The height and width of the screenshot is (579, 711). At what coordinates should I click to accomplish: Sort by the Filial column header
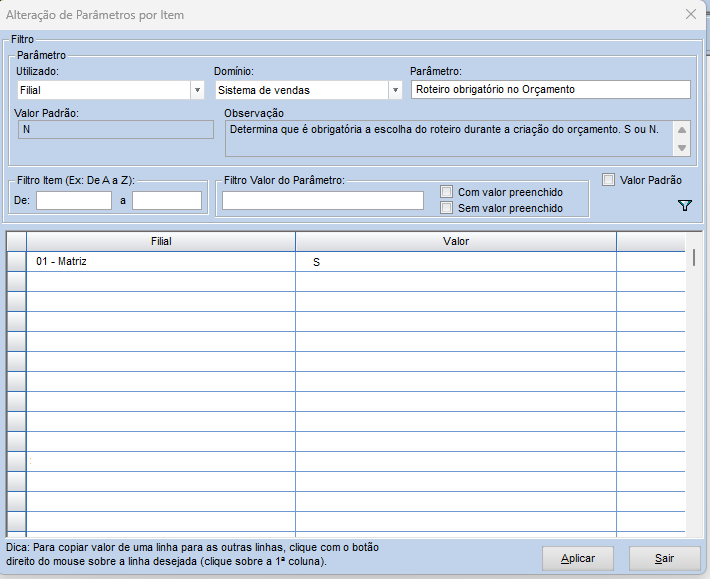[x=161, y=241]
